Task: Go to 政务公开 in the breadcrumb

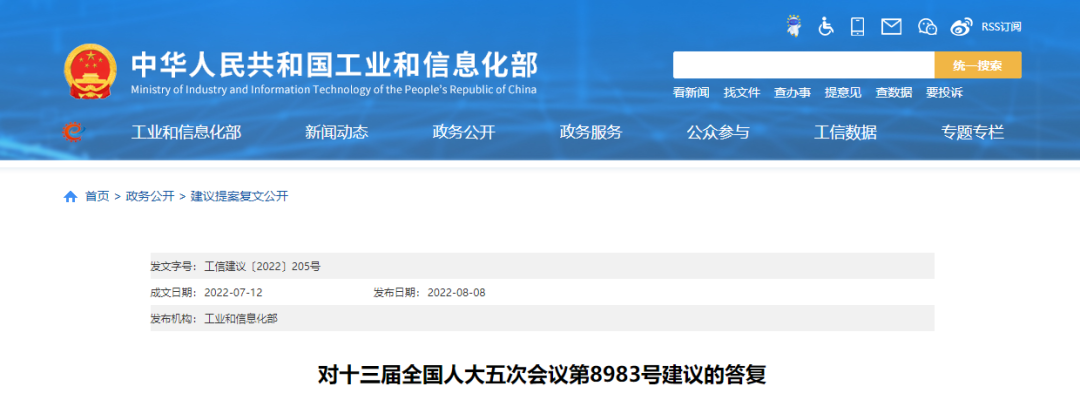Action: [x=150, y=197]
